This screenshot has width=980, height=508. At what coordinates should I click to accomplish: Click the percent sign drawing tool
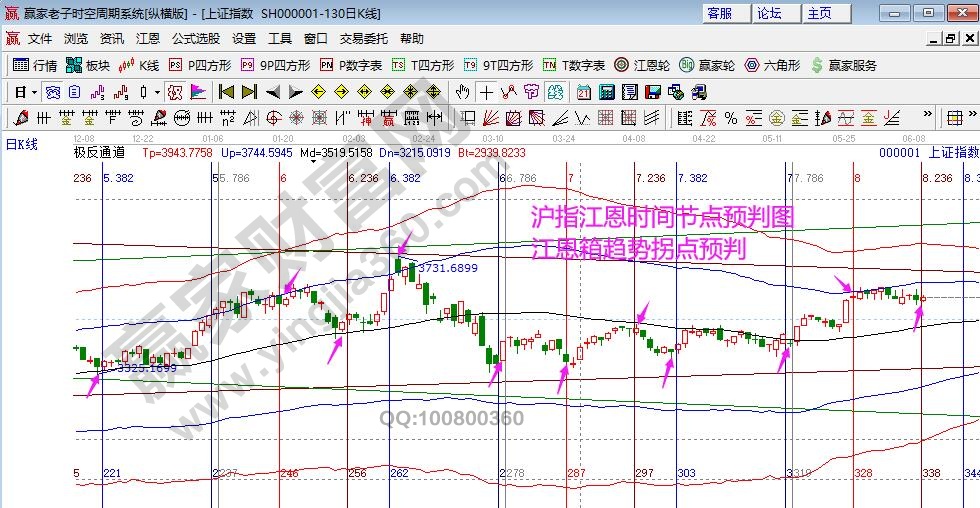[x=731, y=117]
